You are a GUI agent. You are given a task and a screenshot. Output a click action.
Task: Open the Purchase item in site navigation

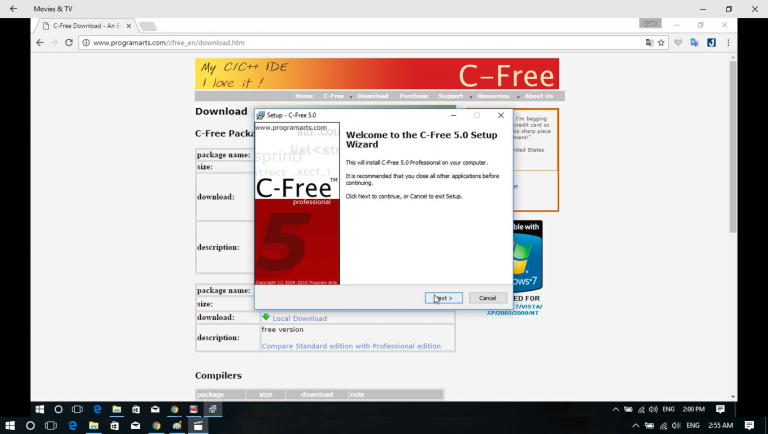coord(414,96)
